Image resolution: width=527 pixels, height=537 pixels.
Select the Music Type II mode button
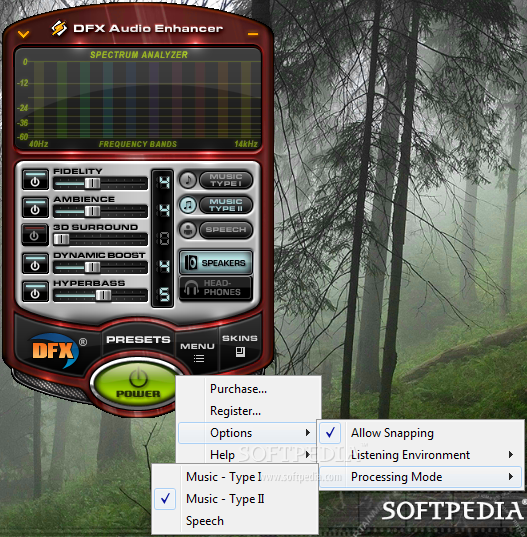pos(226,205)
